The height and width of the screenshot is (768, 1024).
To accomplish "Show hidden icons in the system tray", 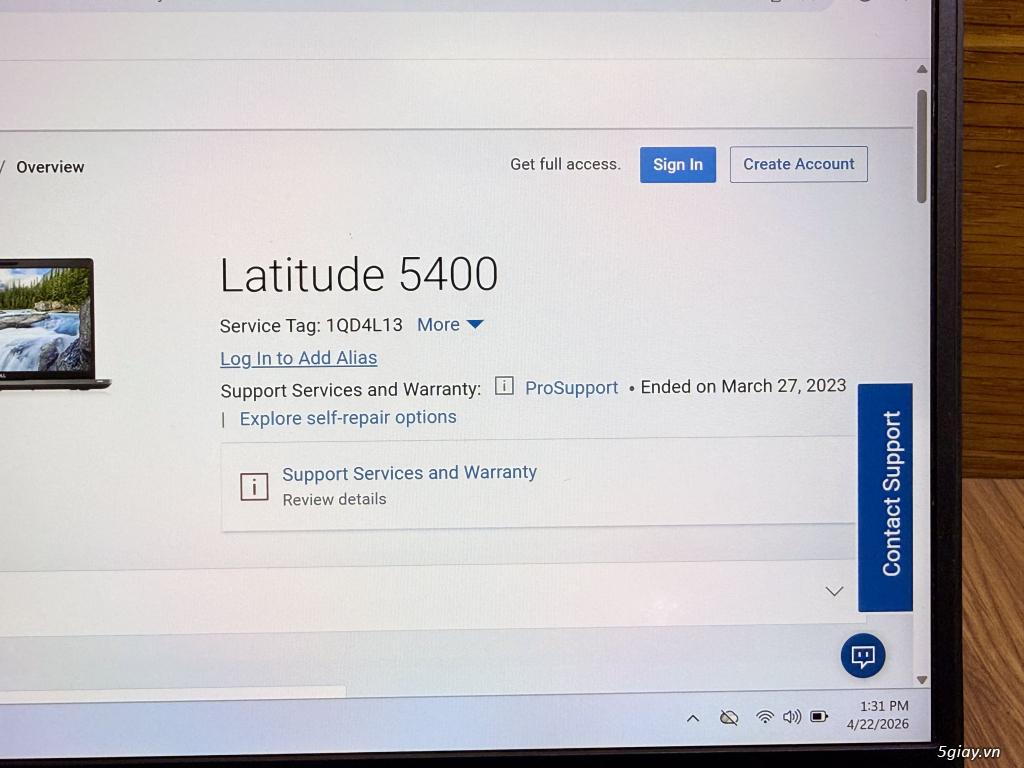I will coord(693,718).
